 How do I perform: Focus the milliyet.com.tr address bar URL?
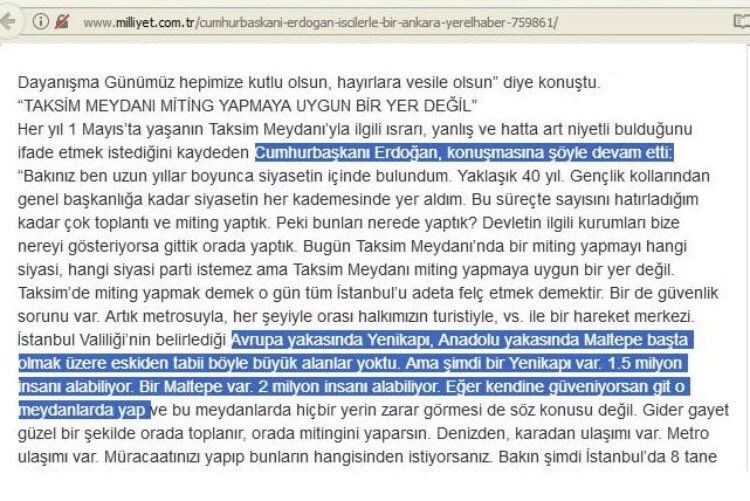click(x=320, y=22)
